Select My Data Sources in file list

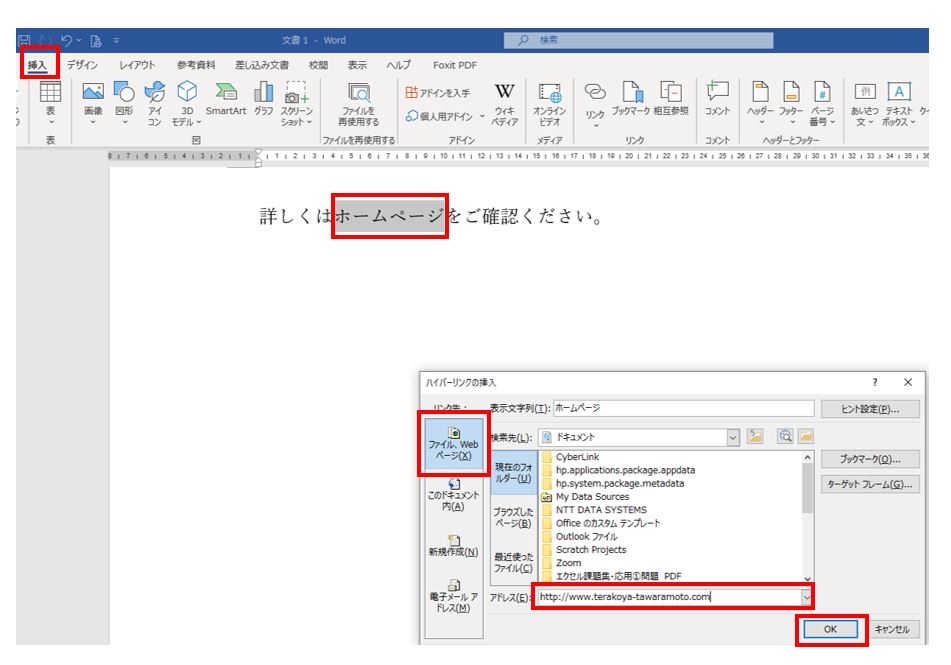(592, 496)
